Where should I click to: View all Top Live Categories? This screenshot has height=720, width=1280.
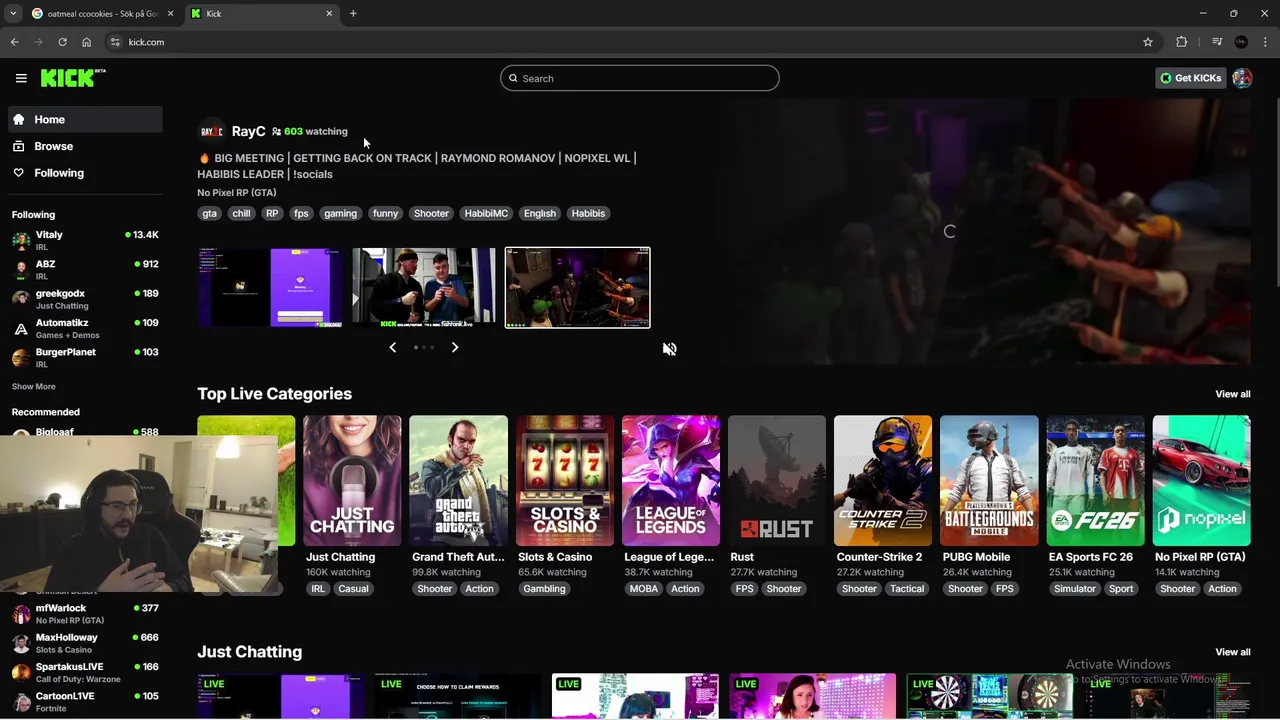pos(1232,394)
